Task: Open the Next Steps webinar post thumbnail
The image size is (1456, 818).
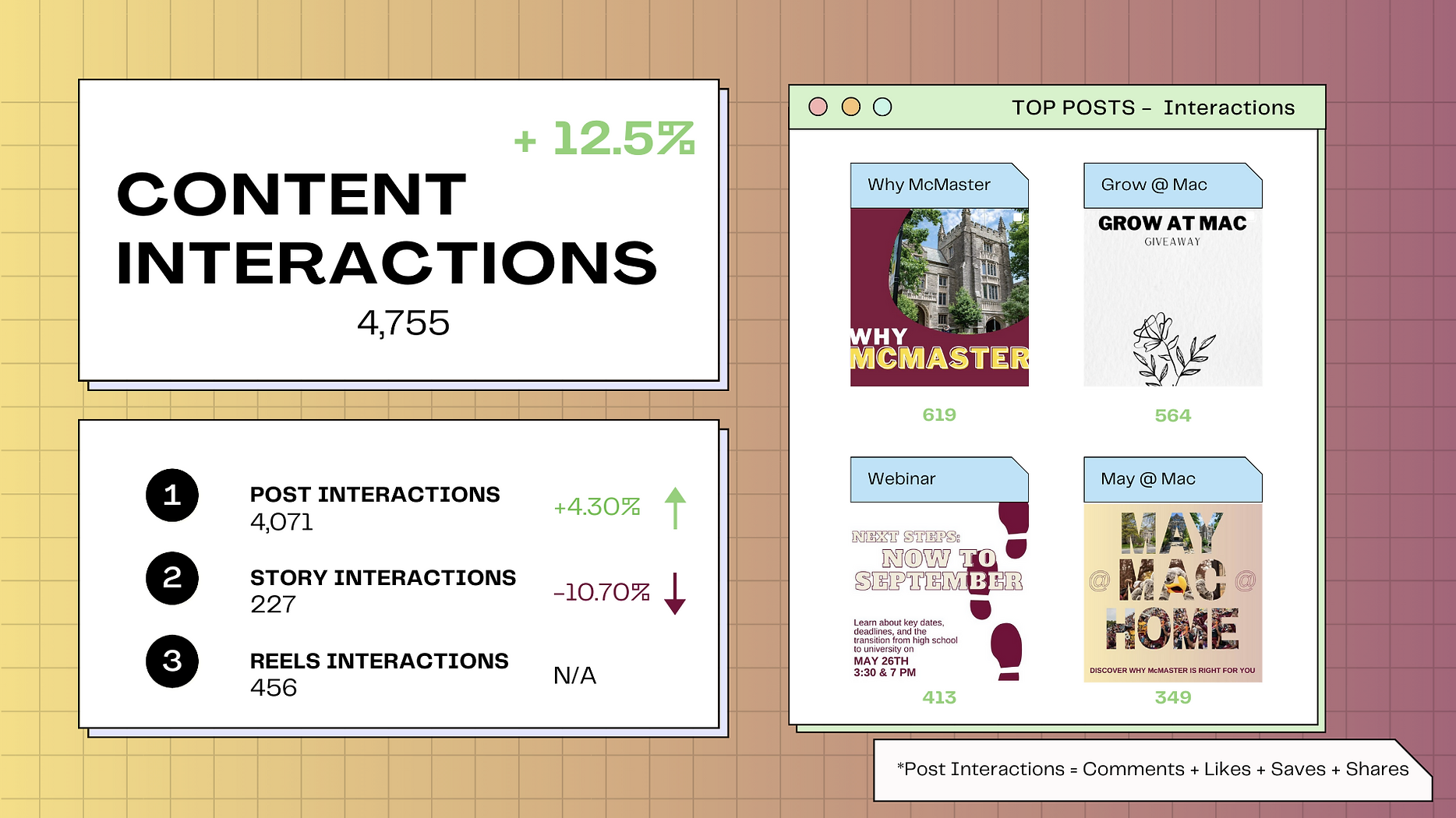Action: tap(939, 592)
